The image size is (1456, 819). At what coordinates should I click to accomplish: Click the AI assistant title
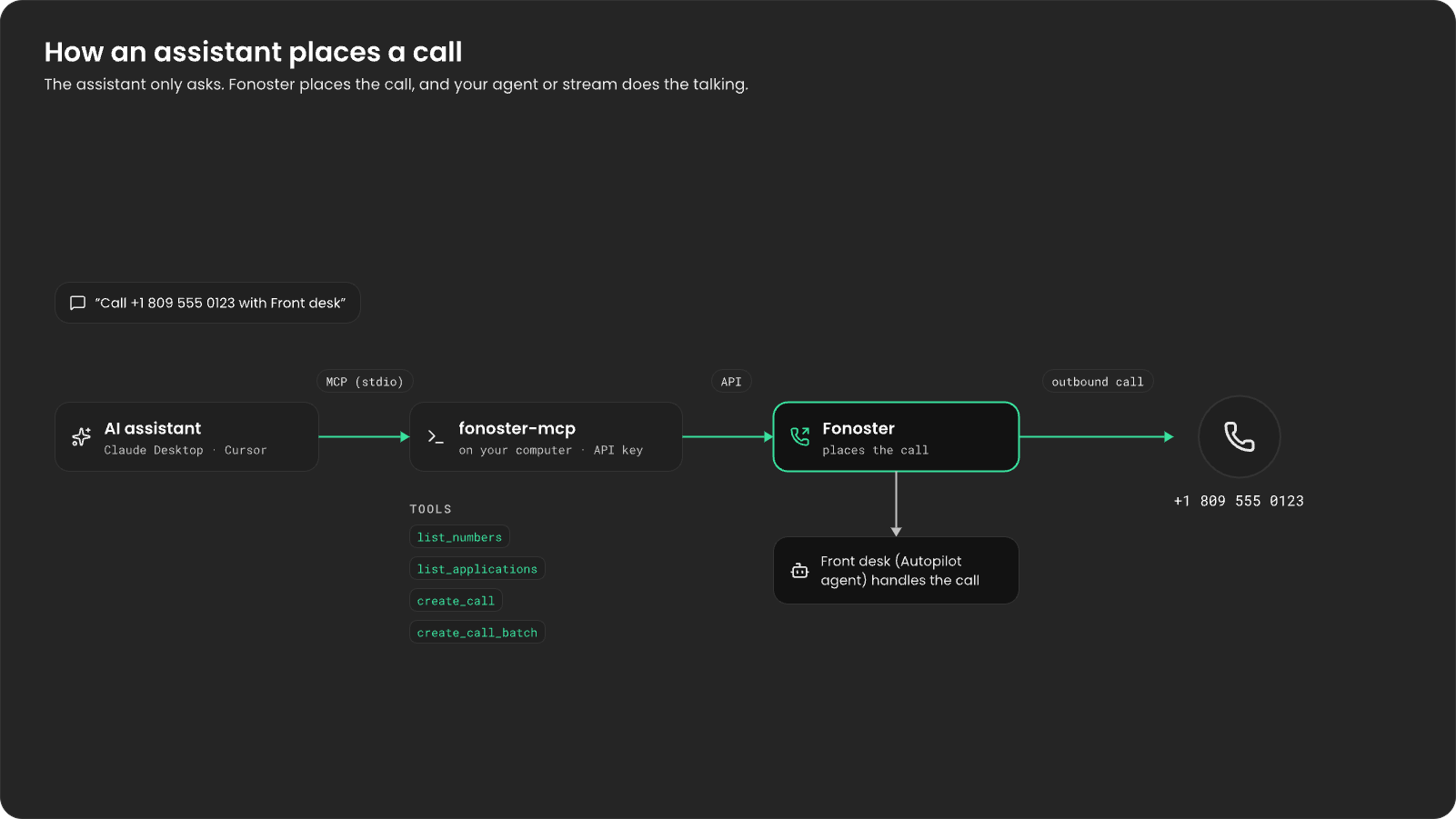pyautogui.click(x=153, y=428)
